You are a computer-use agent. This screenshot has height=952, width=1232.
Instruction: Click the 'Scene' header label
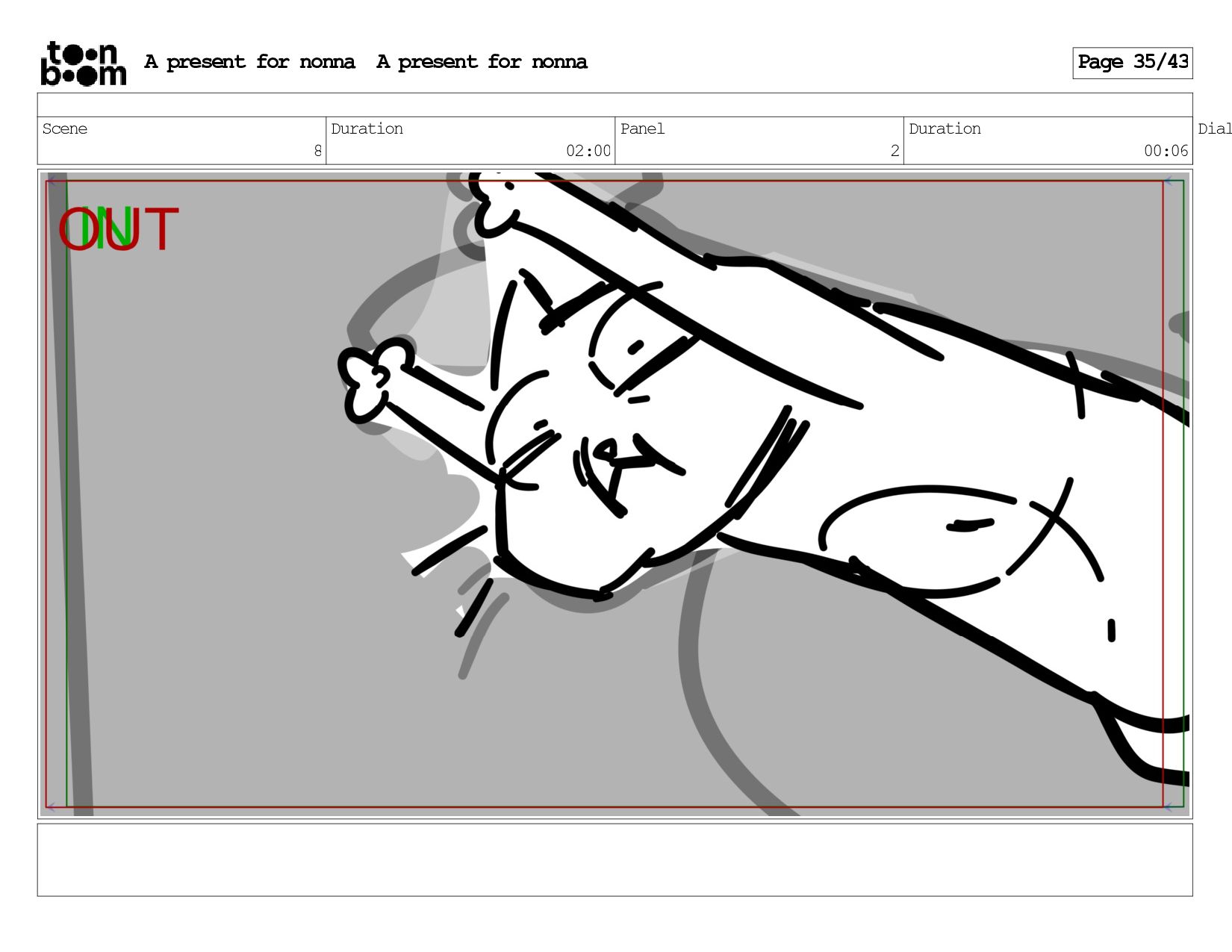(x=65, y=128)
